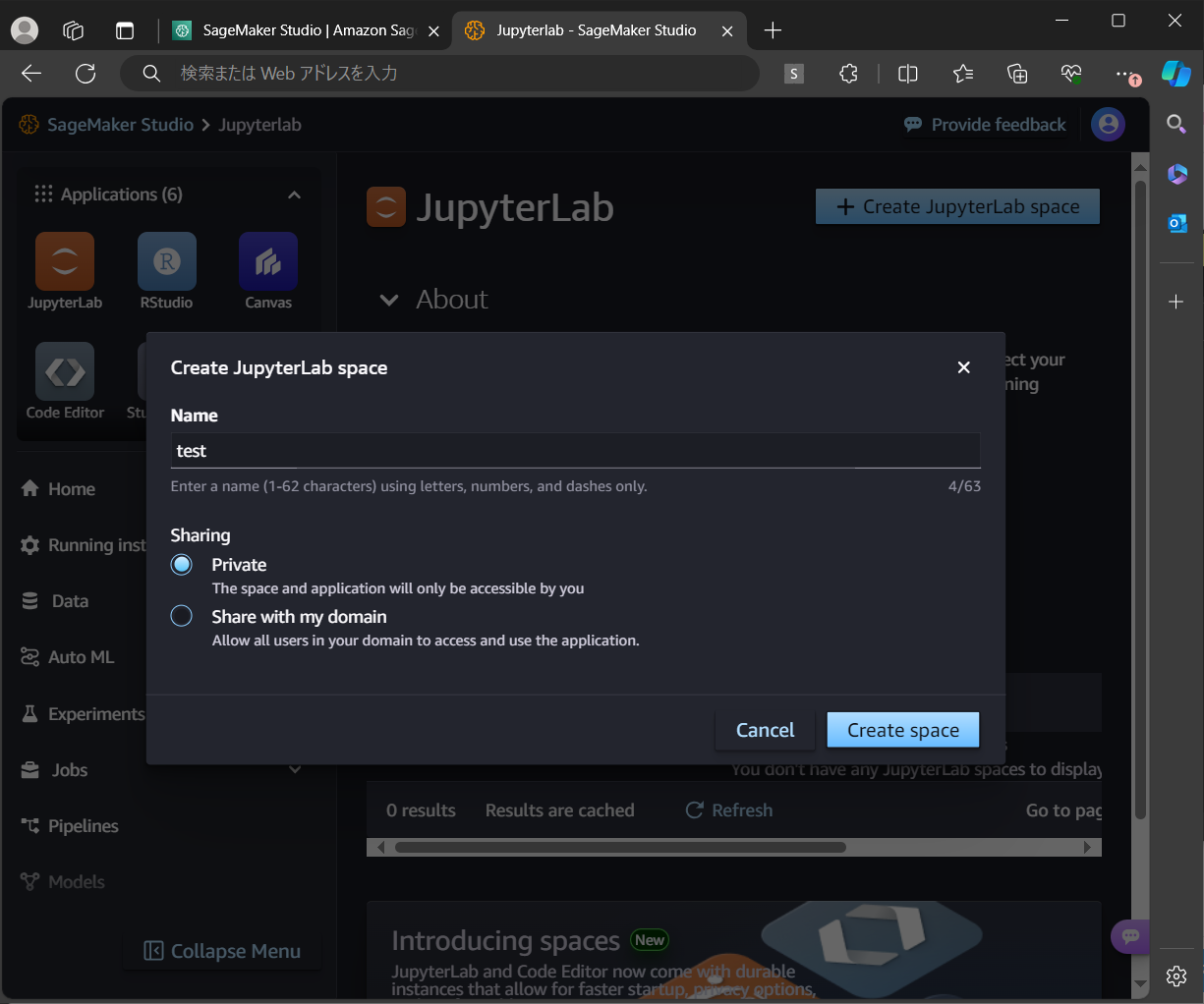Close the SageMaker Studio Amazon tab
Viewport: 1204px width, 1004px height.
(x=433, y=30)
